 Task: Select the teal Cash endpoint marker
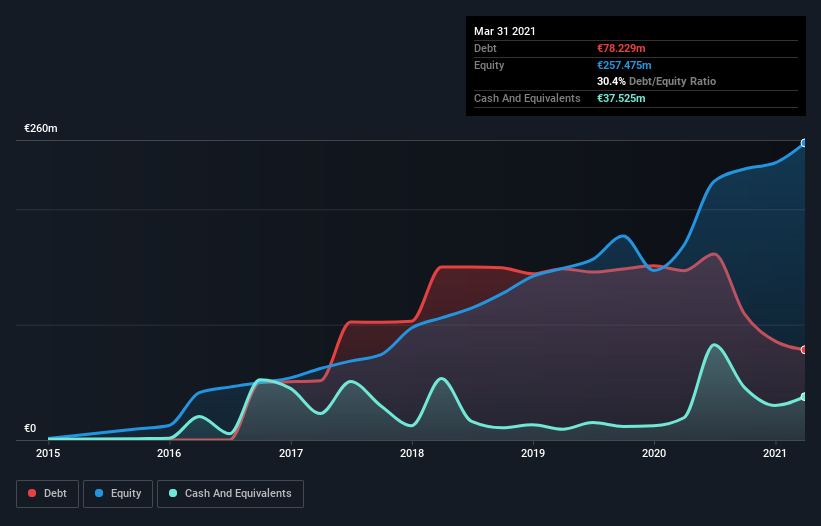804,397
